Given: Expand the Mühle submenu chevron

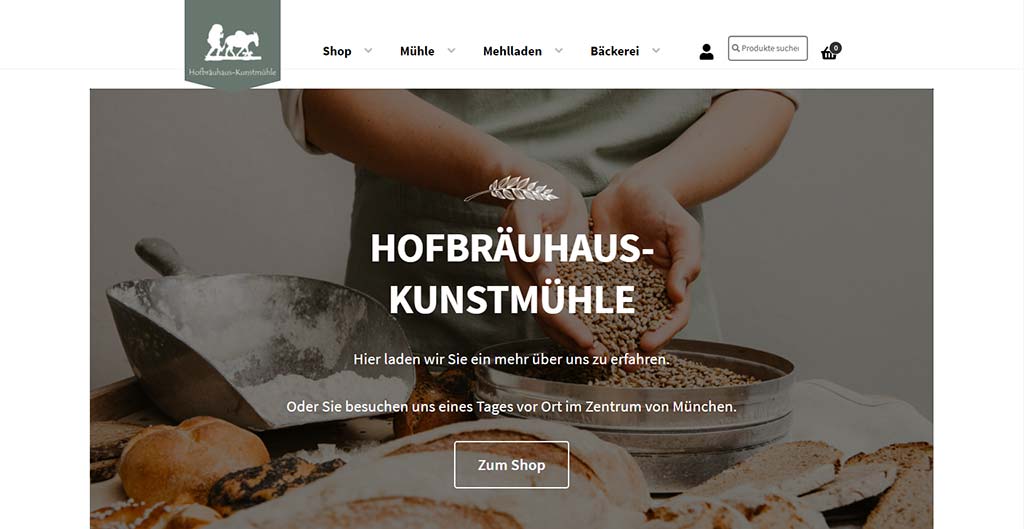Looking at the screenshot, I should [x=451, y=50].
